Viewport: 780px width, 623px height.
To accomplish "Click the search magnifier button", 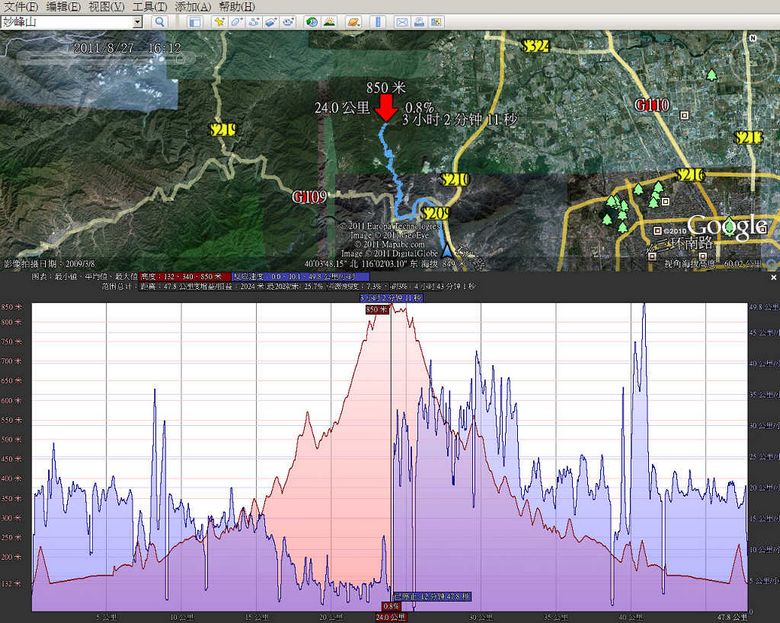I will pyautogui.click(x=160, y=21).
